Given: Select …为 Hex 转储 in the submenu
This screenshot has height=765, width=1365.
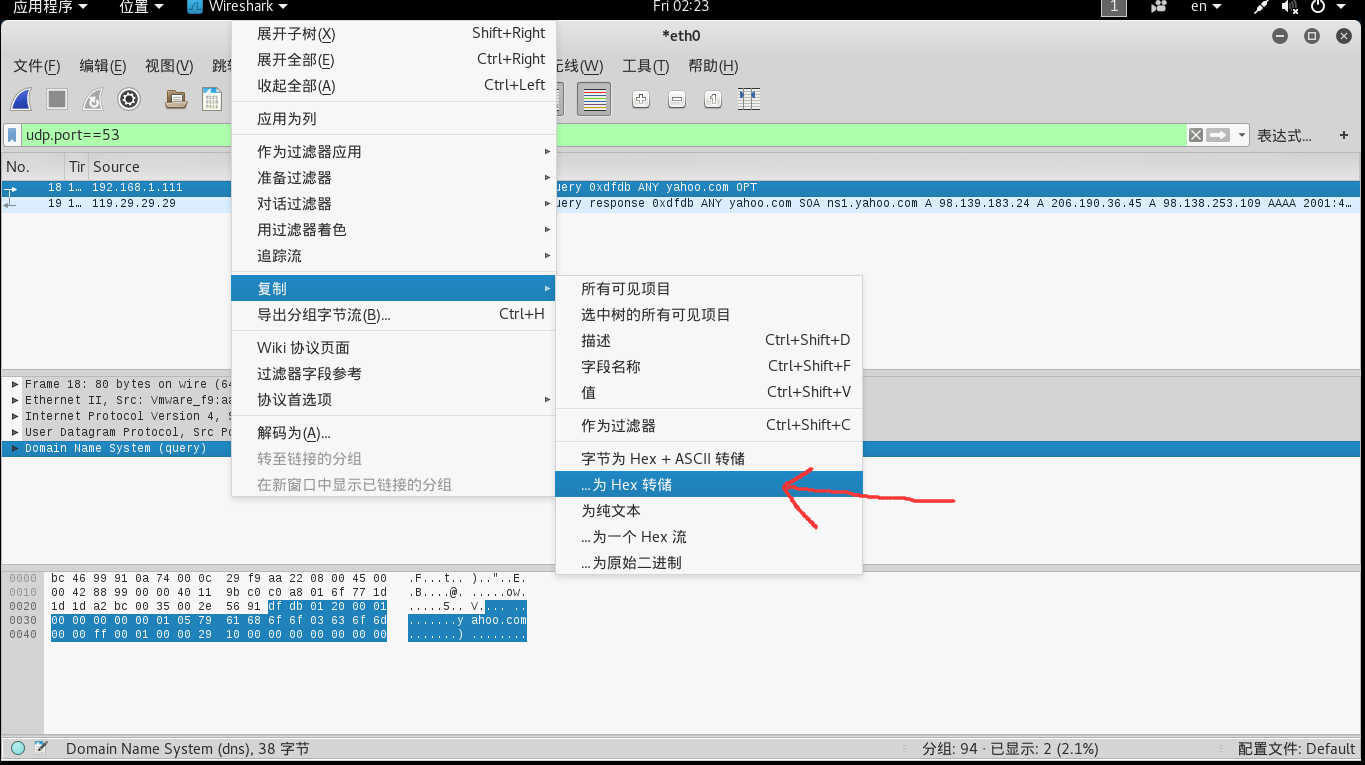Looking at the screenshot, I should point(708,485).
